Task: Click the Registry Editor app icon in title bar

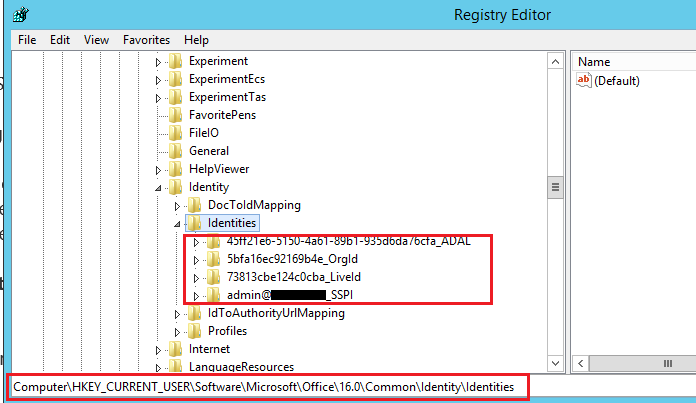Action: point(20,15)
